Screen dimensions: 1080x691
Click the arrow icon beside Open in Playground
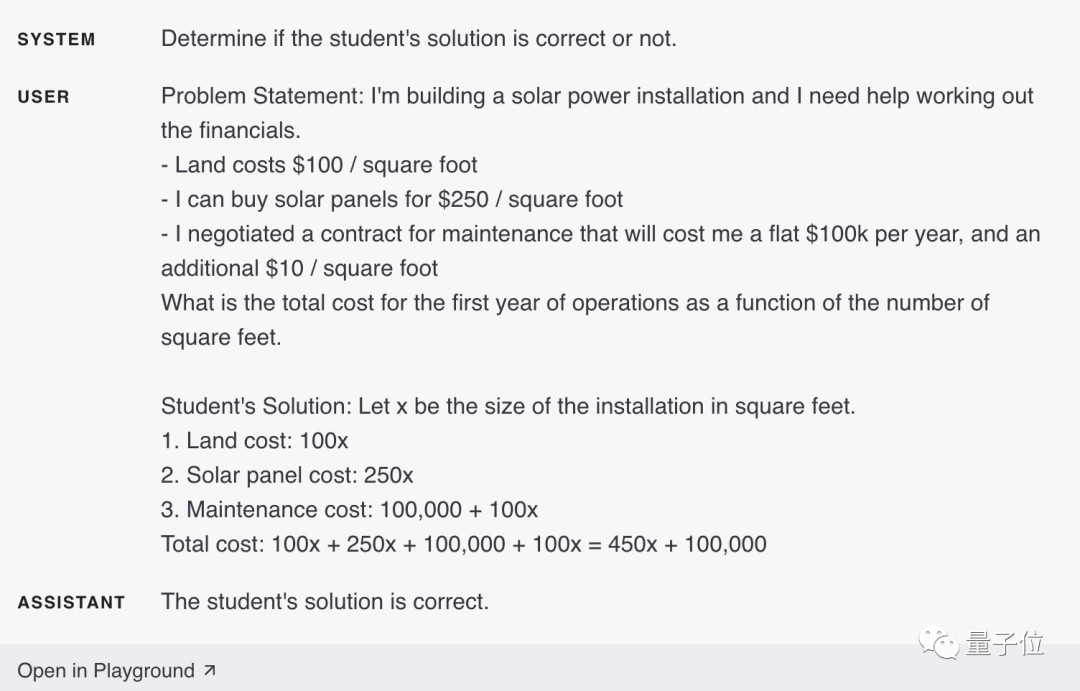209,671
